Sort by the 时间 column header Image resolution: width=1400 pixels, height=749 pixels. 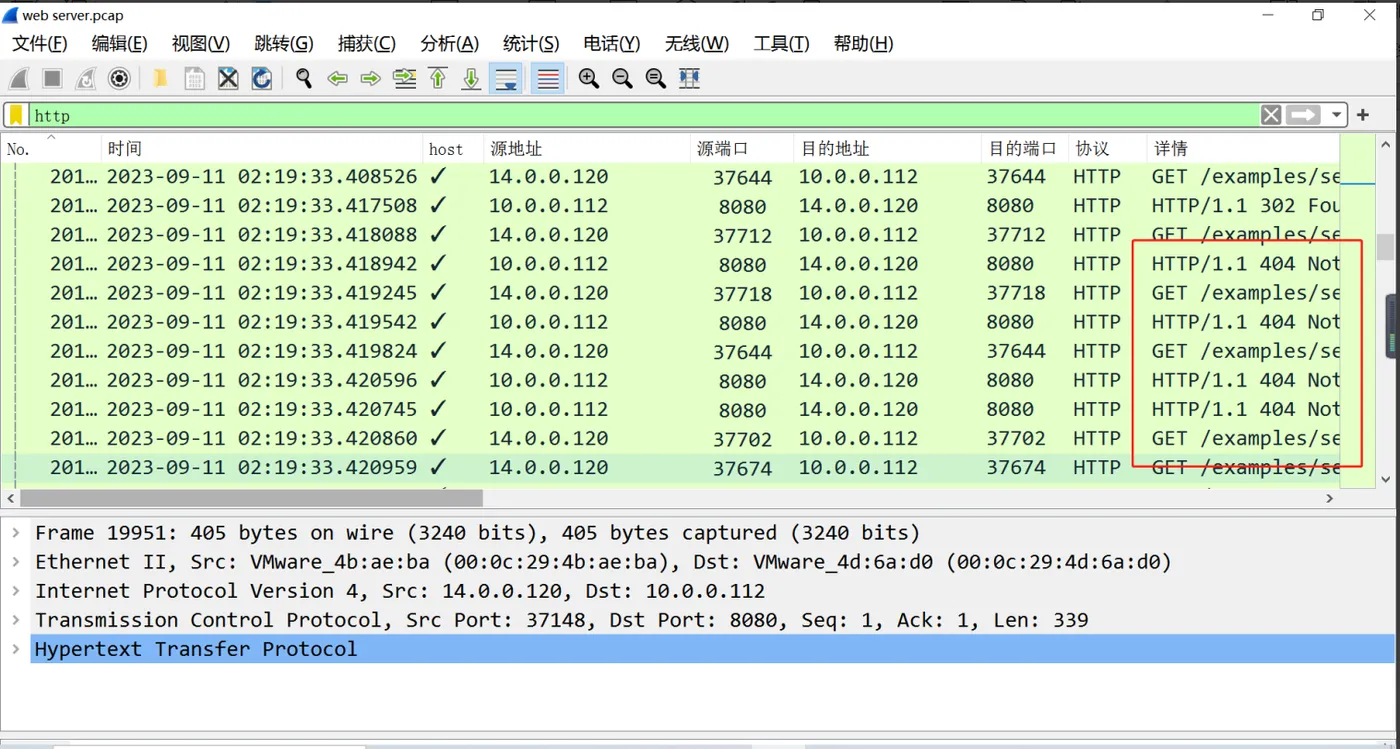click(x=262, y=148)
